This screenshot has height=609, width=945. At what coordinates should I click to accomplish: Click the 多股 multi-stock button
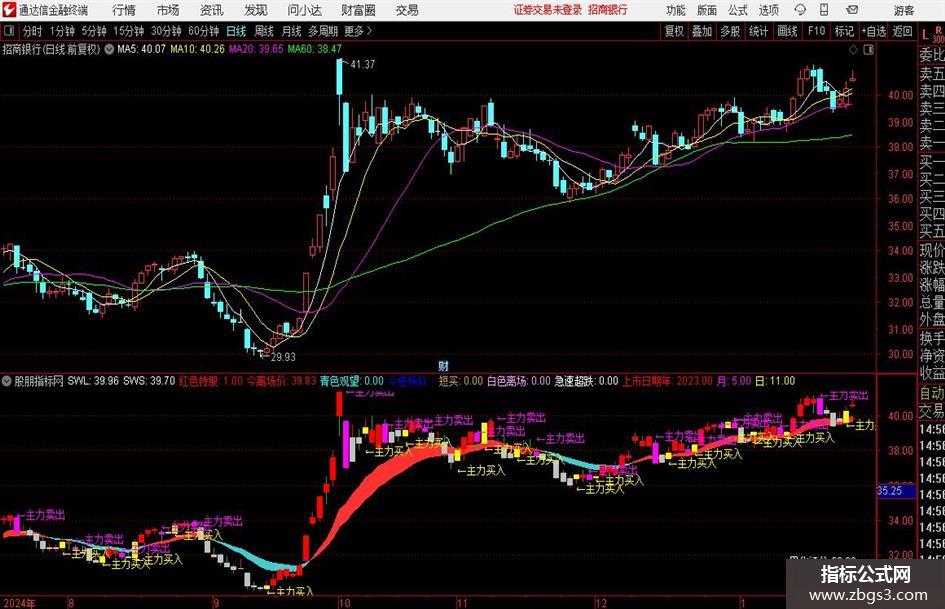pyautogui.click(x=730, y=31)
